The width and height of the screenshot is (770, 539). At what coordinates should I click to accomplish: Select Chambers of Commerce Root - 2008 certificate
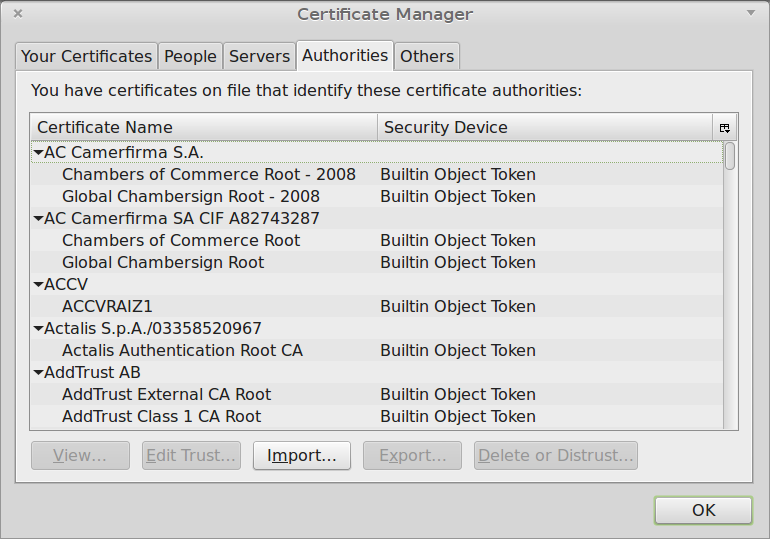[x=208, y=175]
